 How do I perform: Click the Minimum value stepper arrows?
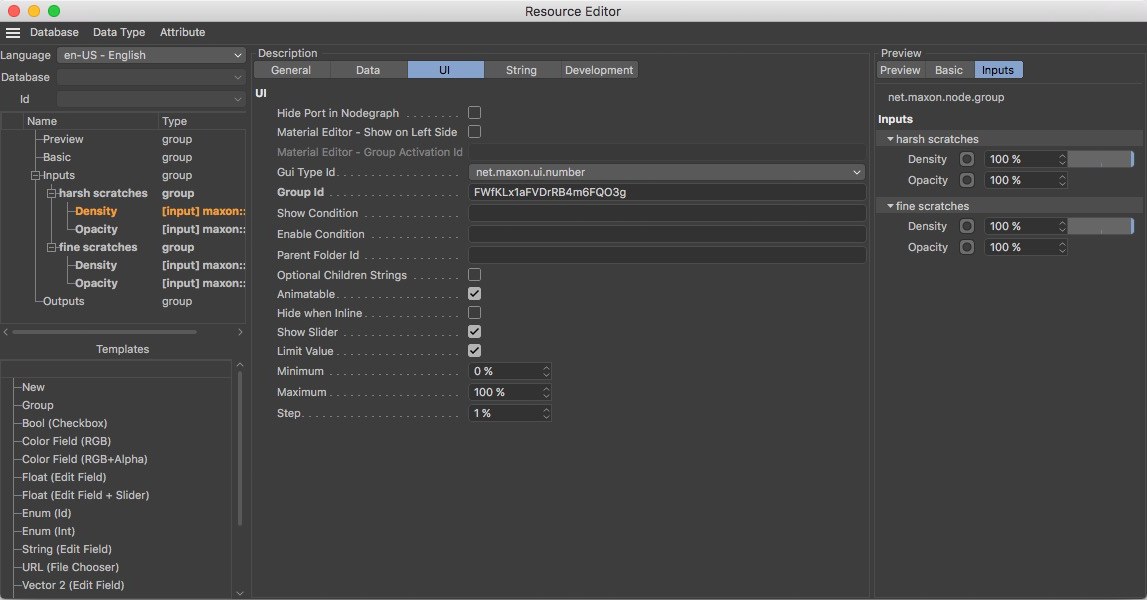click(x=546, y=371)
